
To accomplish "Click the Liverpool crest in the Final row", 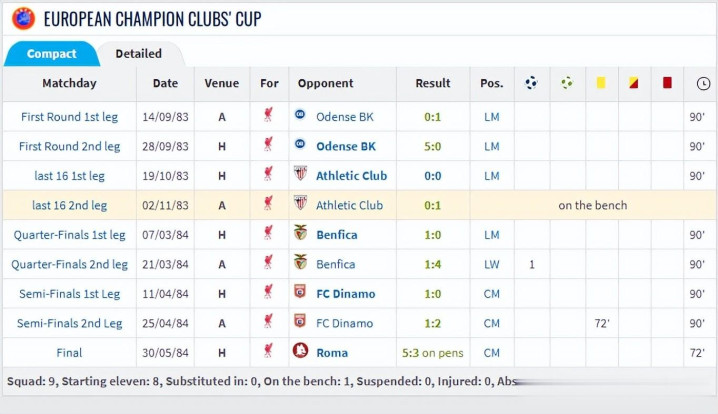I will (268, 352).
